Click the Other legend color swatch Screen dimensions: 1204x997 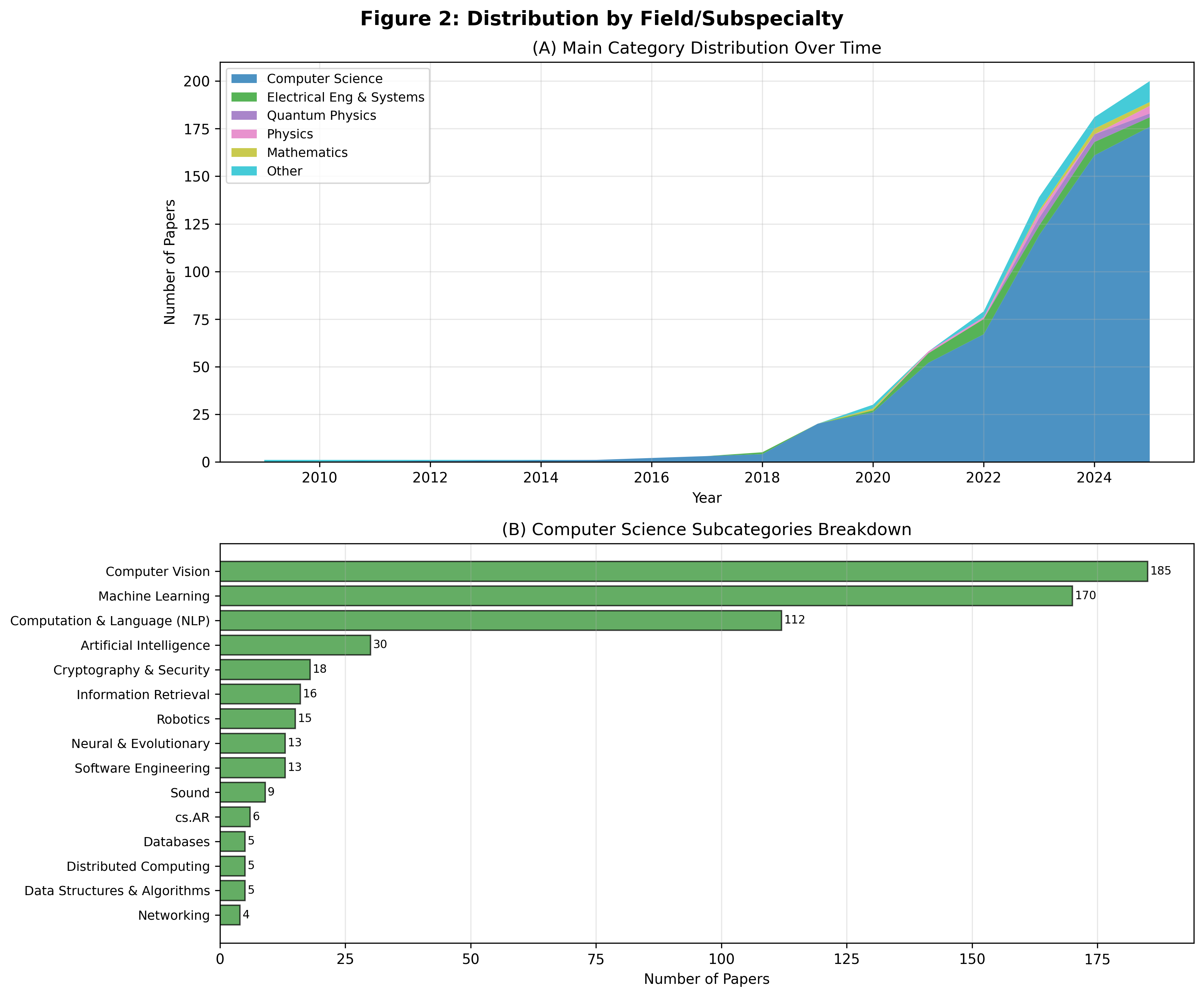pyautogui.click(x=245, y=171)
